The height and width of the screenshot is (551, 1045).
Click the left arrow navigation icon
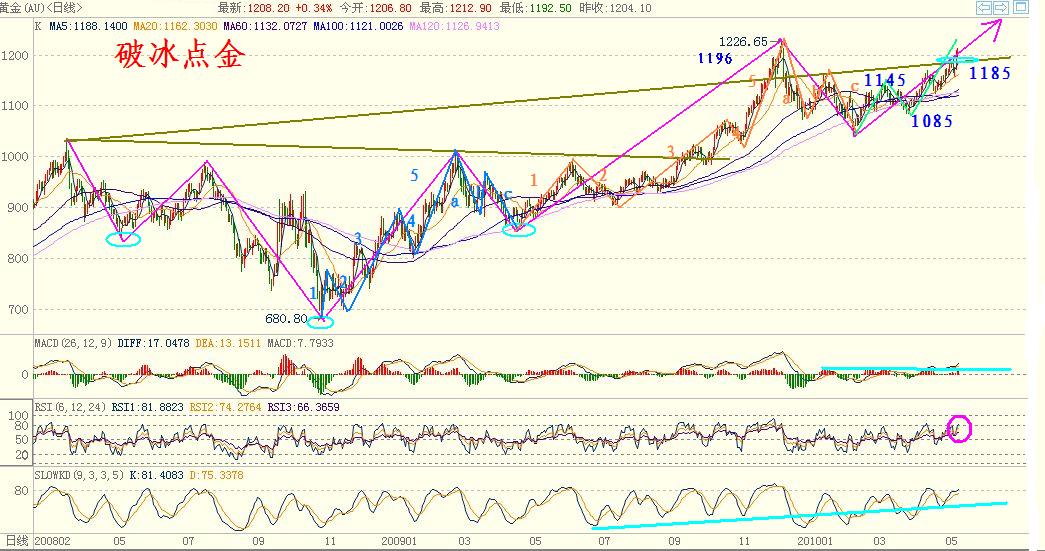[984, 7]
